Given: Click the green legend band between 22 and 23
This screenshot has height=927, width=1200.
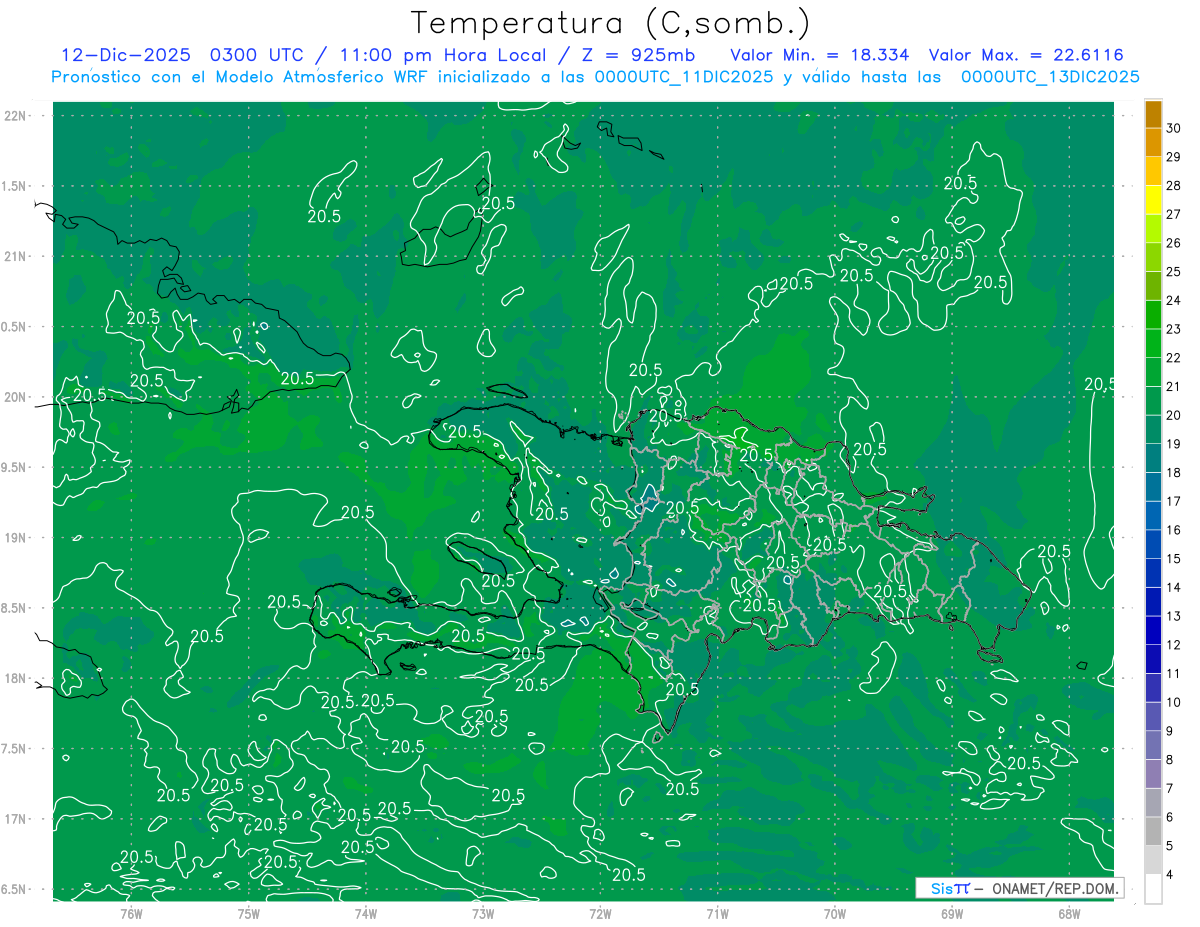Looking at the screenshot, I should point(1153,343).
